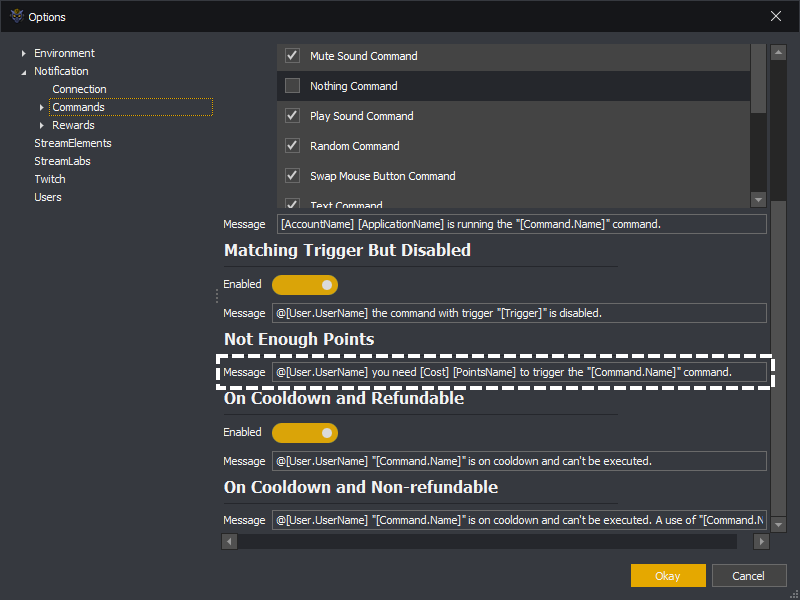The height and width of the screenshot is (600, 800).
Task: Click the Not Enough Points heading
Action: 299,339
